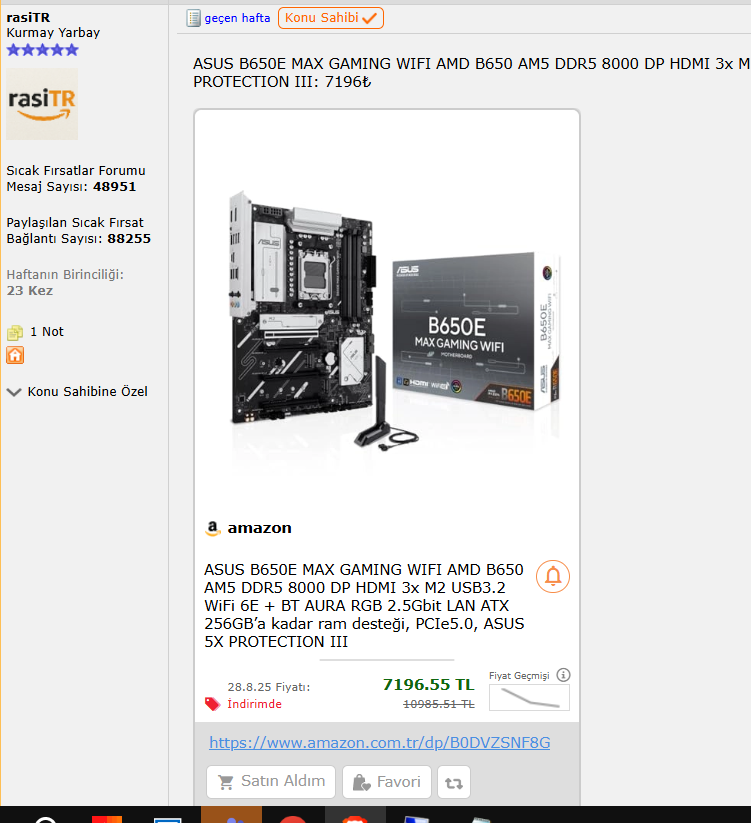Open the post document icon beside geçen hafta
Viewport: 751px width, 823px height.
tap(194, 18)
